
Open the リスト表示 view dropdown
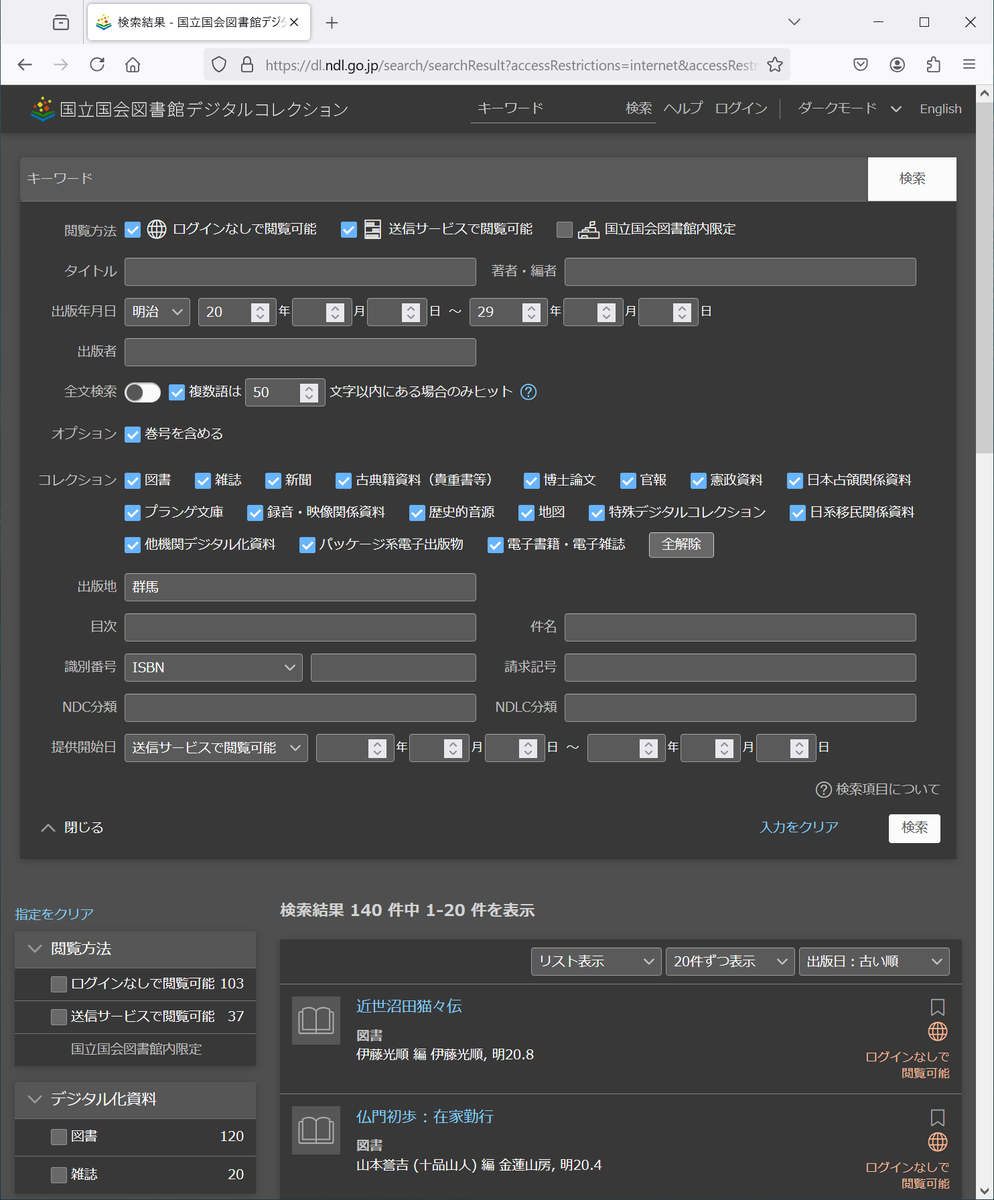coord(596,961)
